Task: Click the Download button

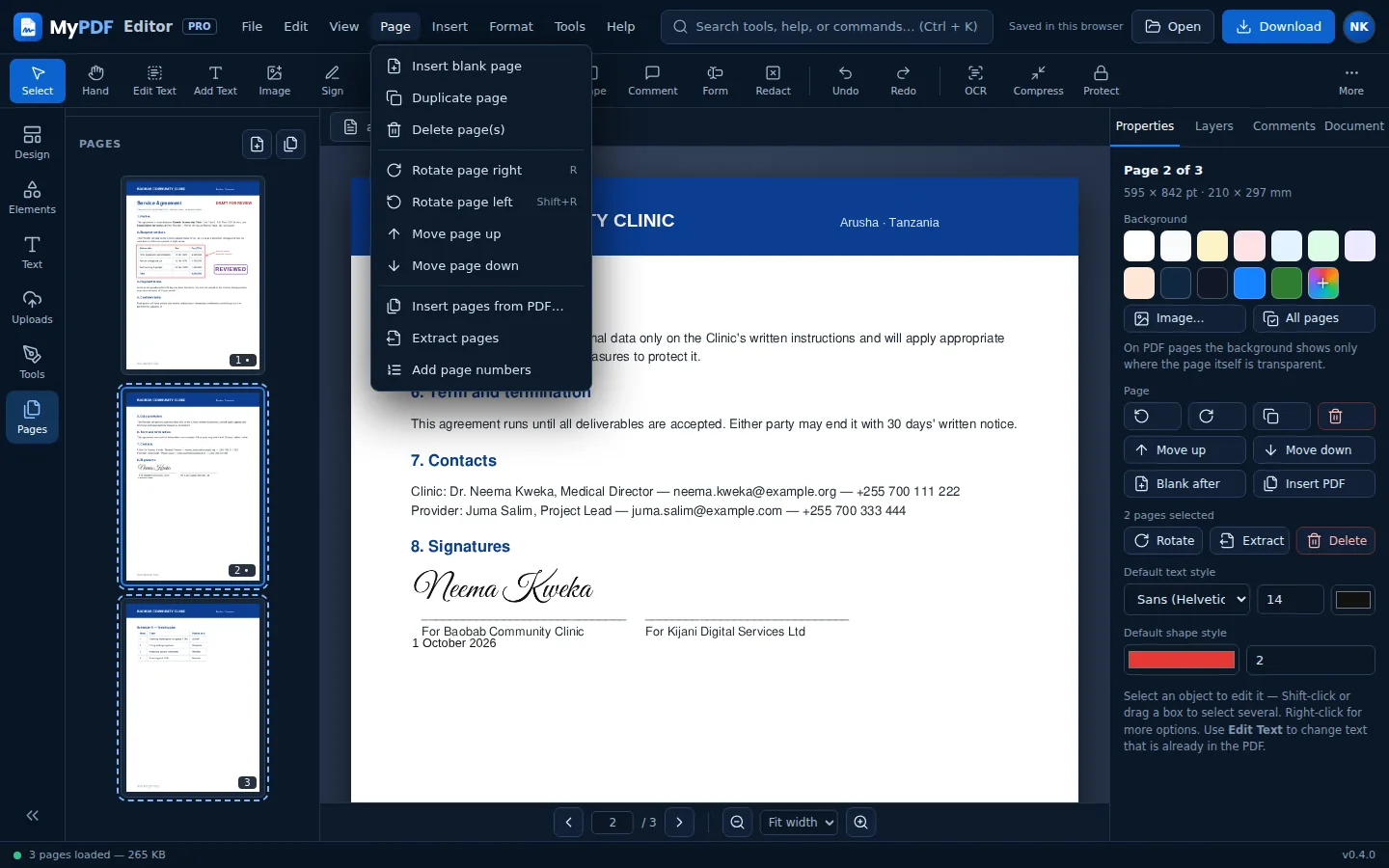Action: point(1278,27)
